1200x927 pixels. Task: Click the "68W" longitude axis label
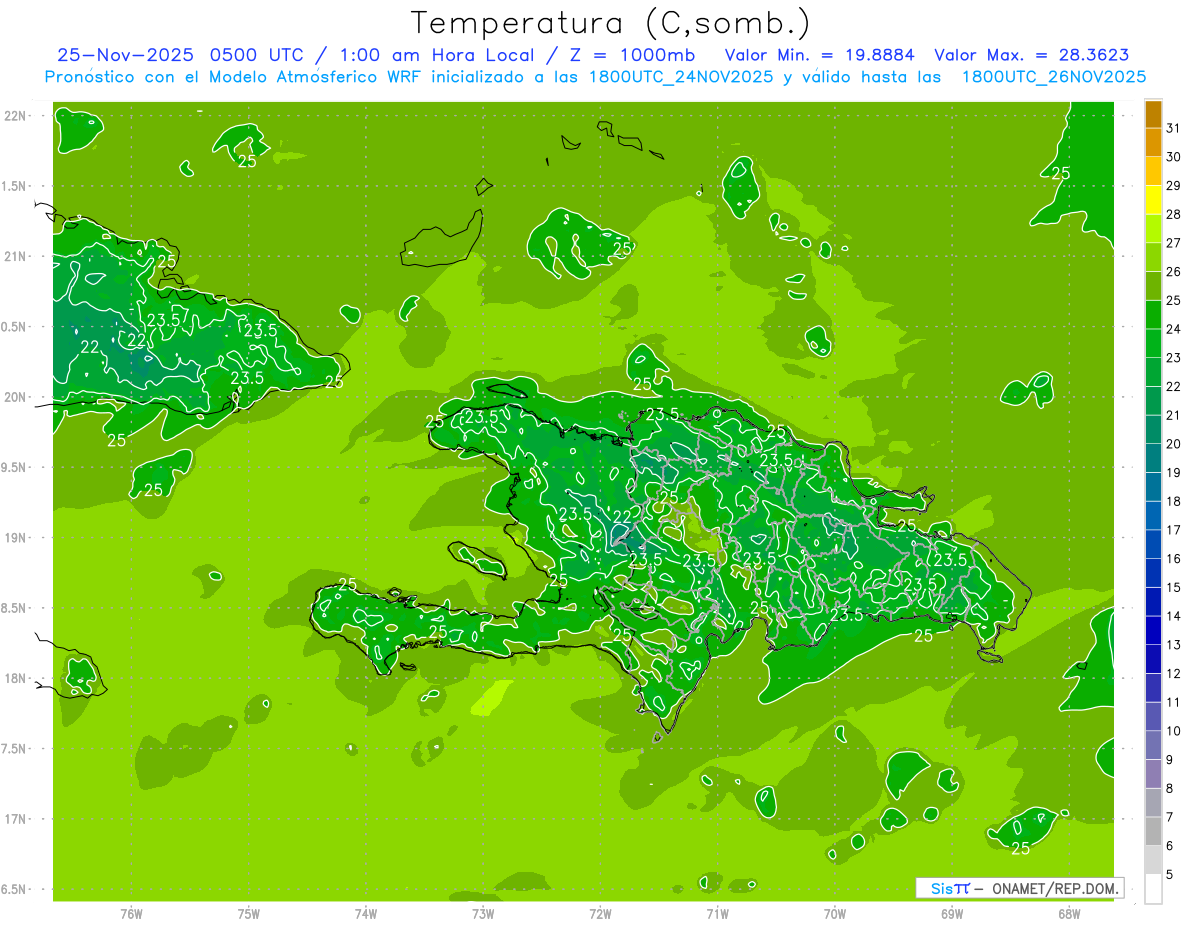tap(1069, 914)
